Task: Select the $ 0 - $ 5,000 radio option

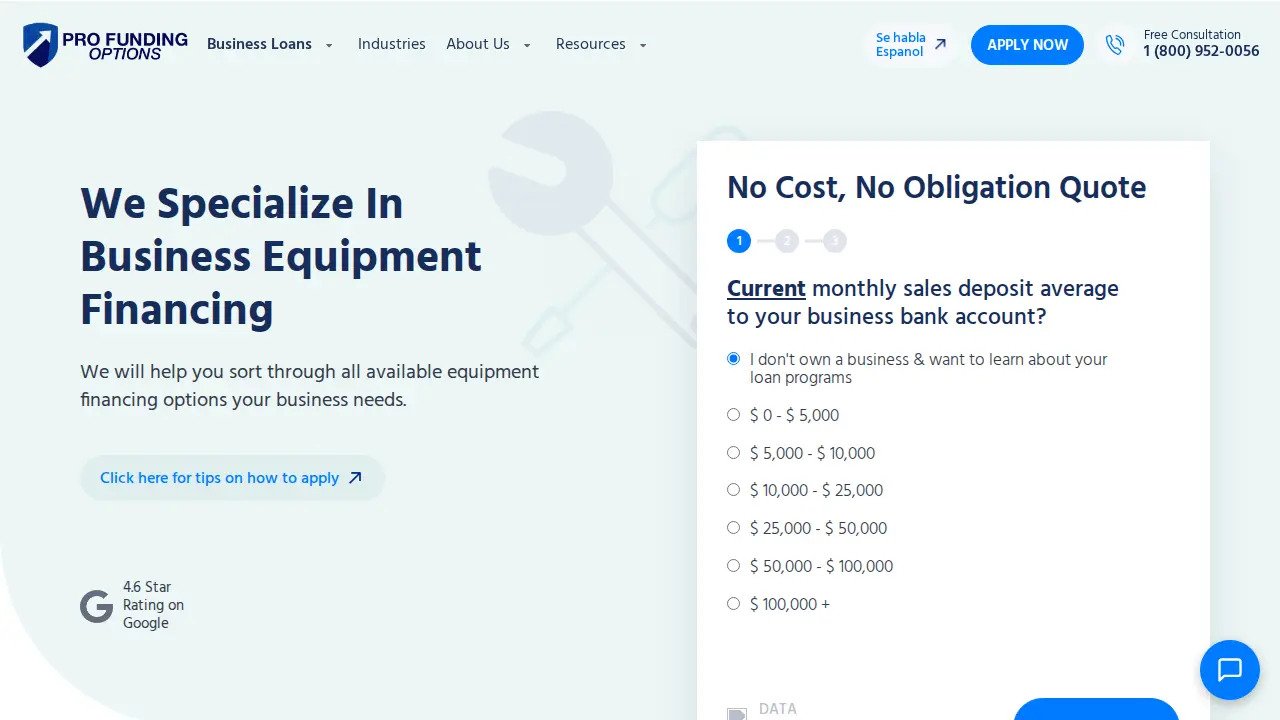Action: (x=733, y=415)
